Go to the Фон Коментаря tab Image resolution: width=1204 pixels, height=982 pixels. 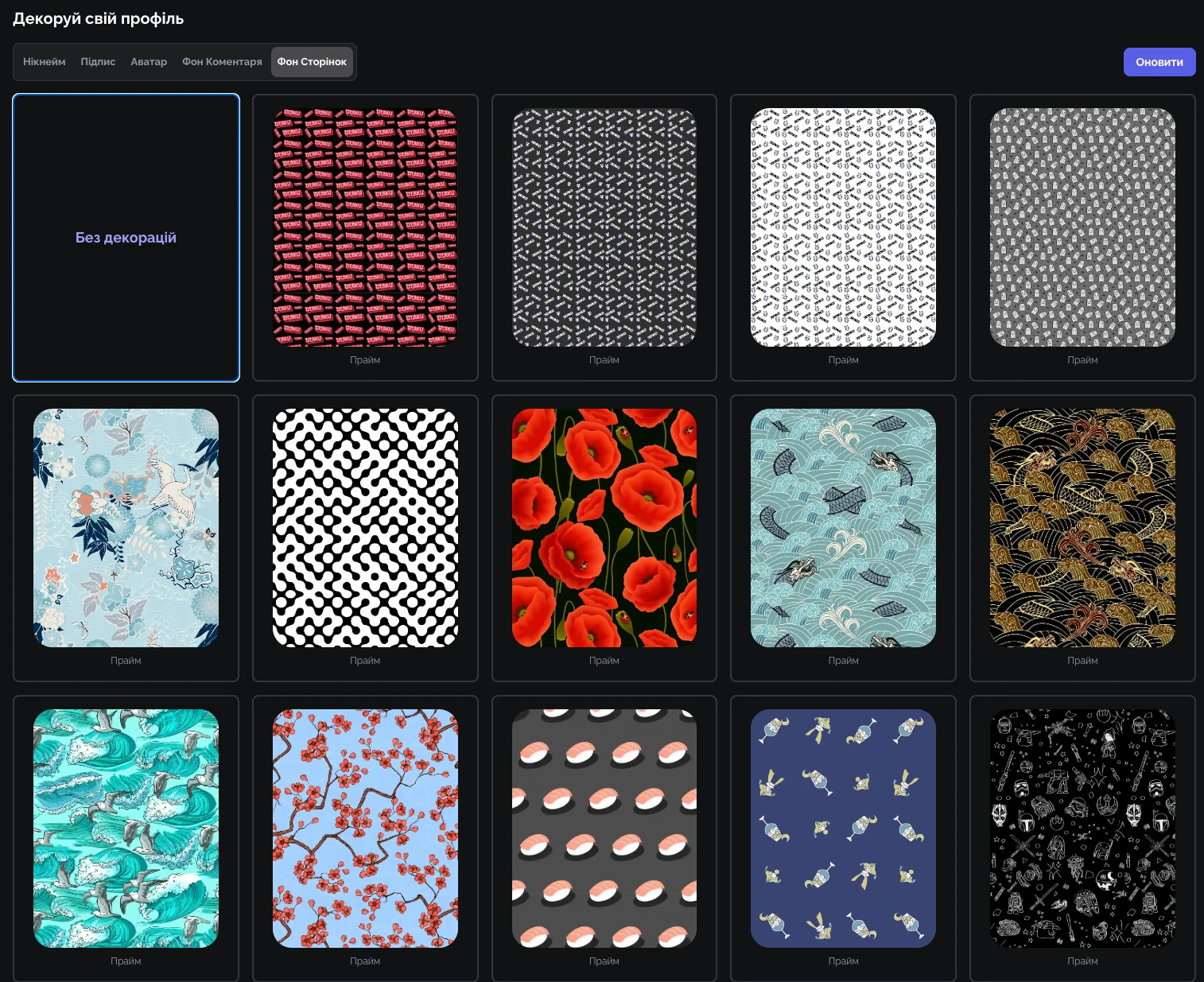pyautogui.click(x=222, y=62)
